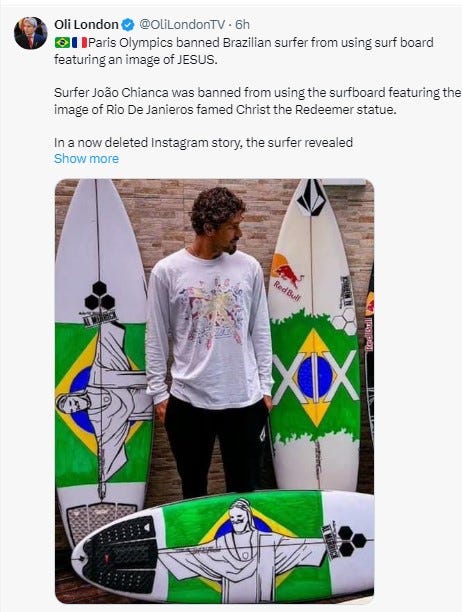Click the paragraph mentioning João Chianca

pos(258,101)
